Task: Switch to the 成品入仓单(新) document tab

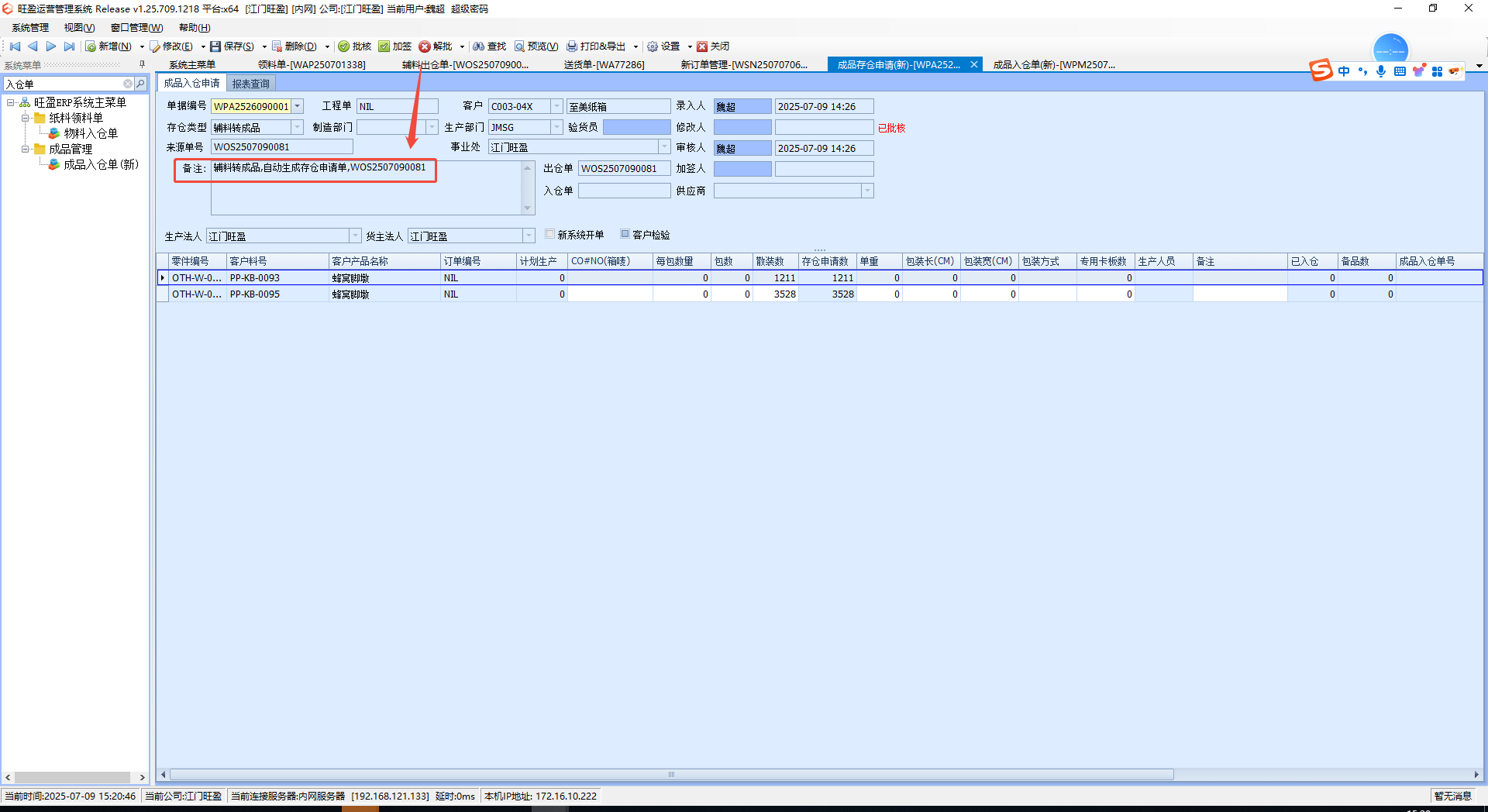Action: pyautogui.click(x=1054, y=65)
